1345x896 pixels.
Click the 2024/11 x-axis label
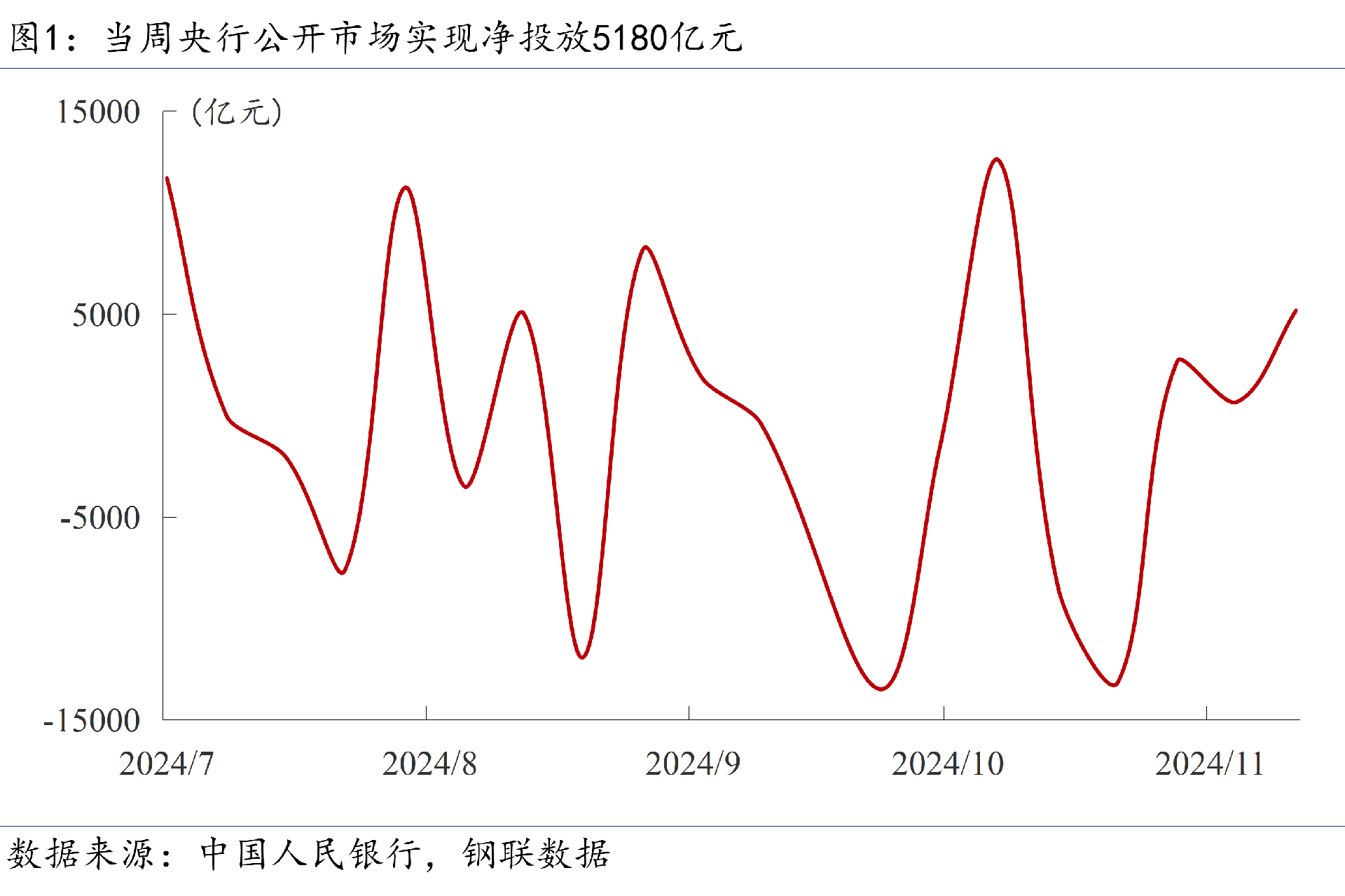(x=1209, y=764)
